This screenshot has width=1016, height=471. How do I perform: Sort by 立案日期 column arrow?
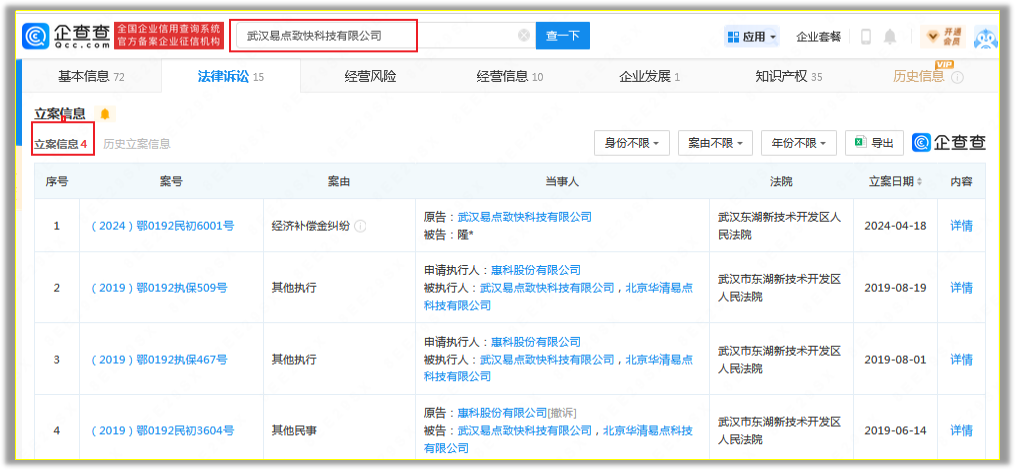pos(919,182)
